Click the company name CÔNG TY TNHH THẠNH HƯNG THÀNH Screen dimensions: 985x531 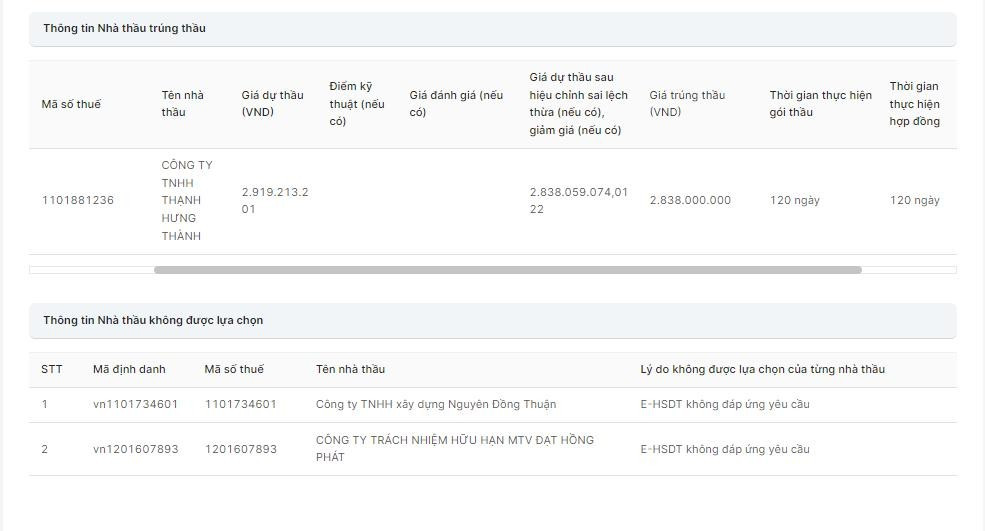[x=187, y=200]
